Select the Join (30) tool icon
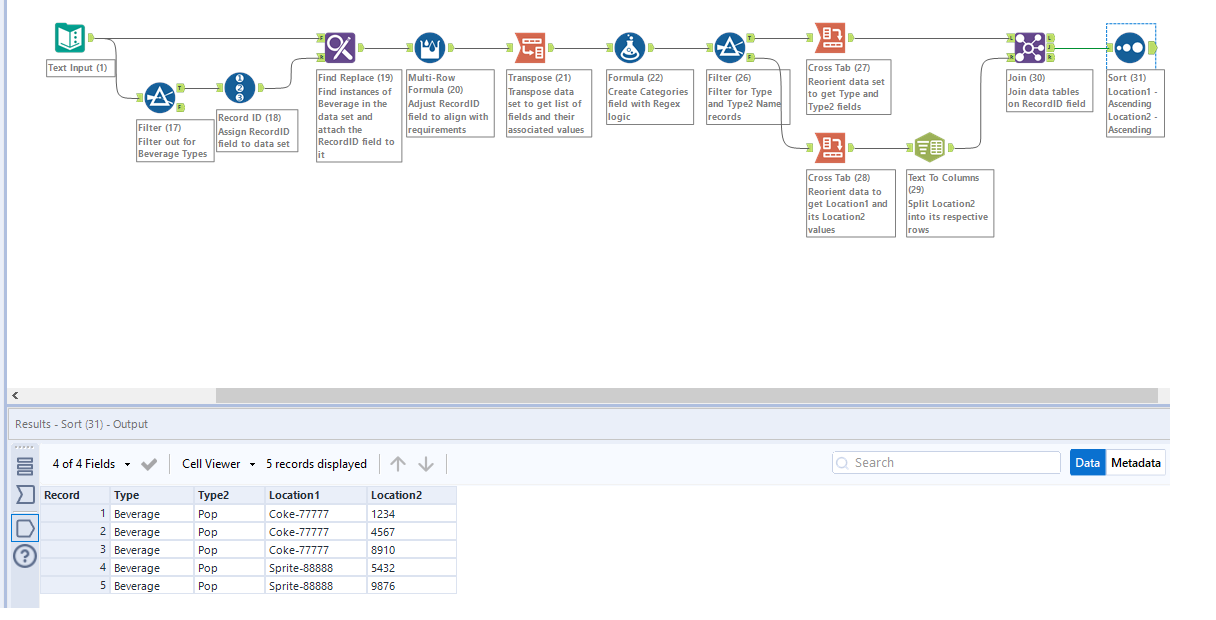1216x620 pixels. [1029, 46]
